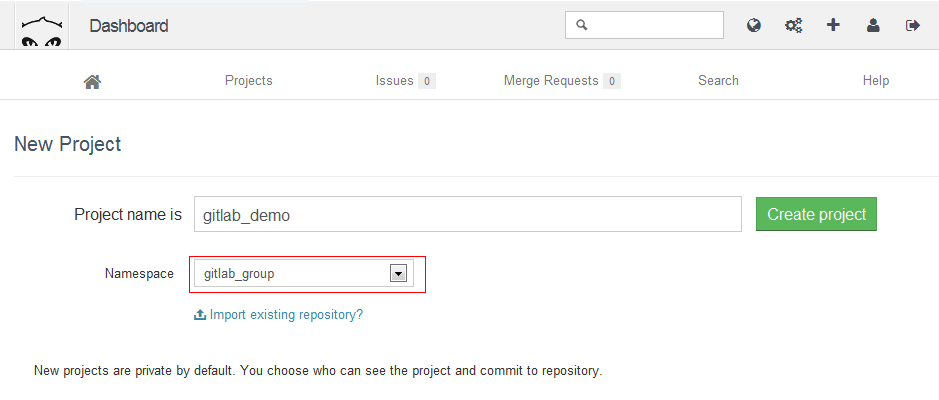939x400 pixels.
Task: Select the Search navigation tab
Action: pyautogui.click(x=718, y=81)
